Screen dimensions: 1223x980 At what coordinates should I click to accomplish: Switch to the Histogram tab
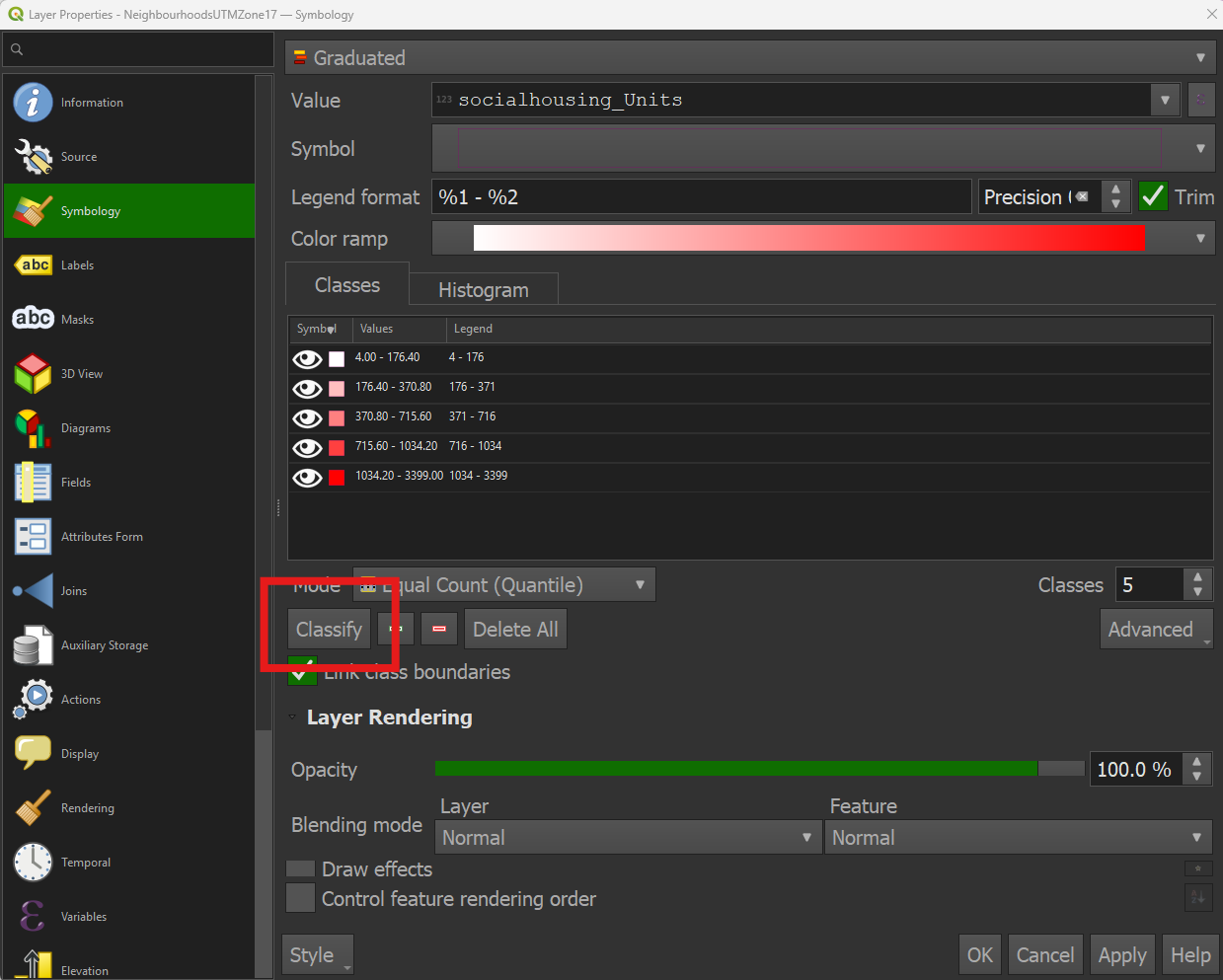[484, 290]
